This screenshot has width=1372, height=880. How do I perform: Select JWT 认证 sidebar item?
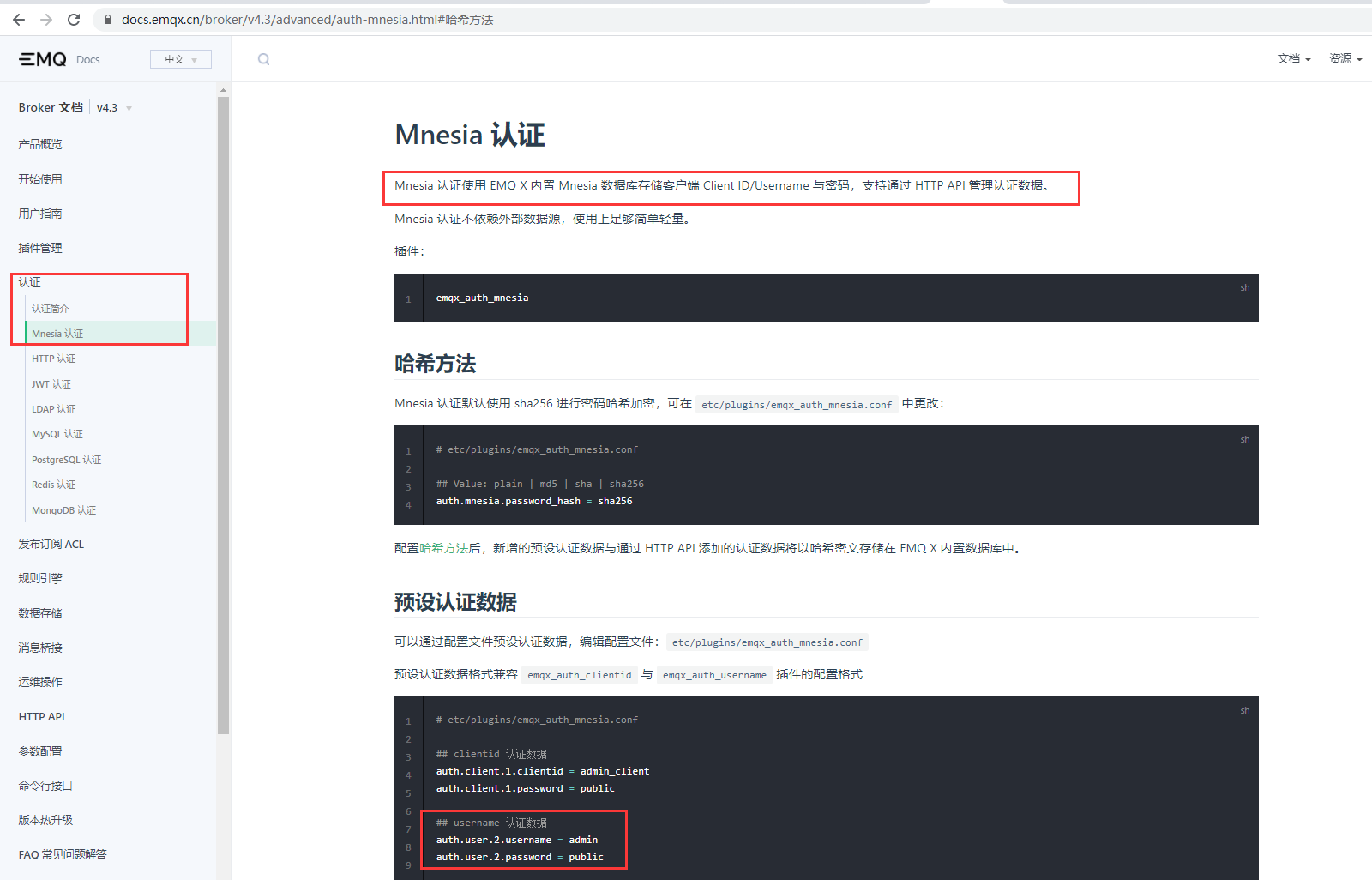(x=51, y=384)
